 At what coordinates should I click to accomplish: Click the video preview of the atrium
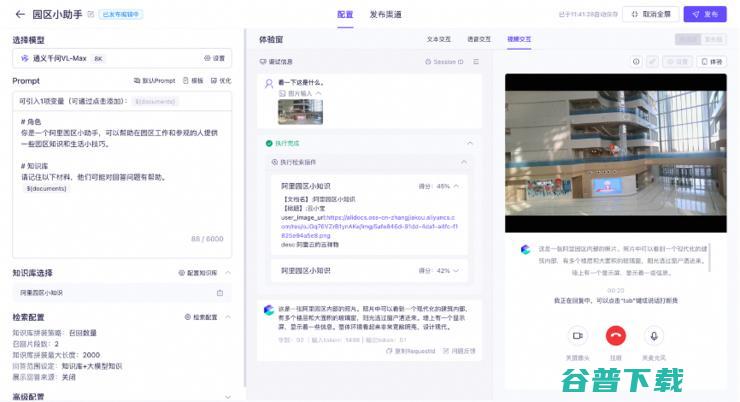(616, 153)
